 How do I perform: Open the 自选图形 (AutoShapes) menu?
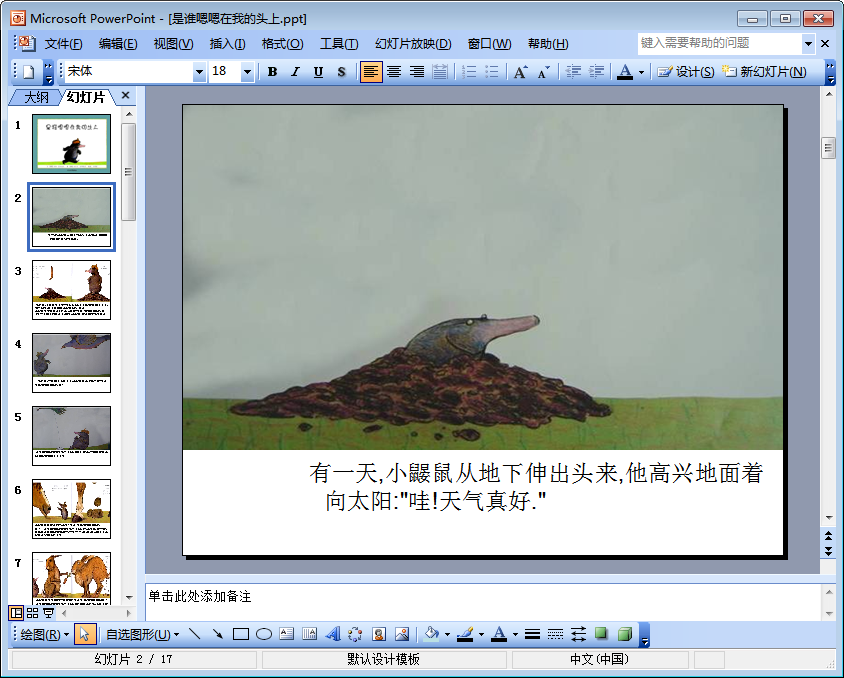(x=143, y=634)
